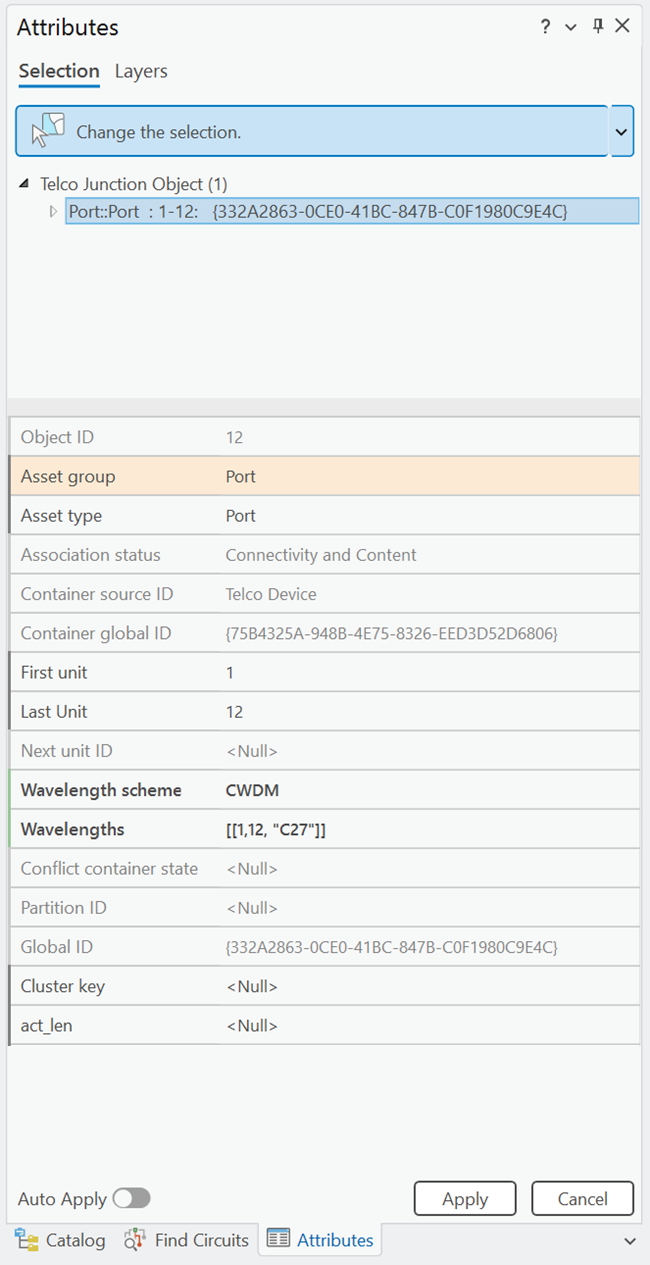This screenshot has height=1265, width=650.
Task: Collapse the Telco Junction Object node
Action: [x=24, y=184]
